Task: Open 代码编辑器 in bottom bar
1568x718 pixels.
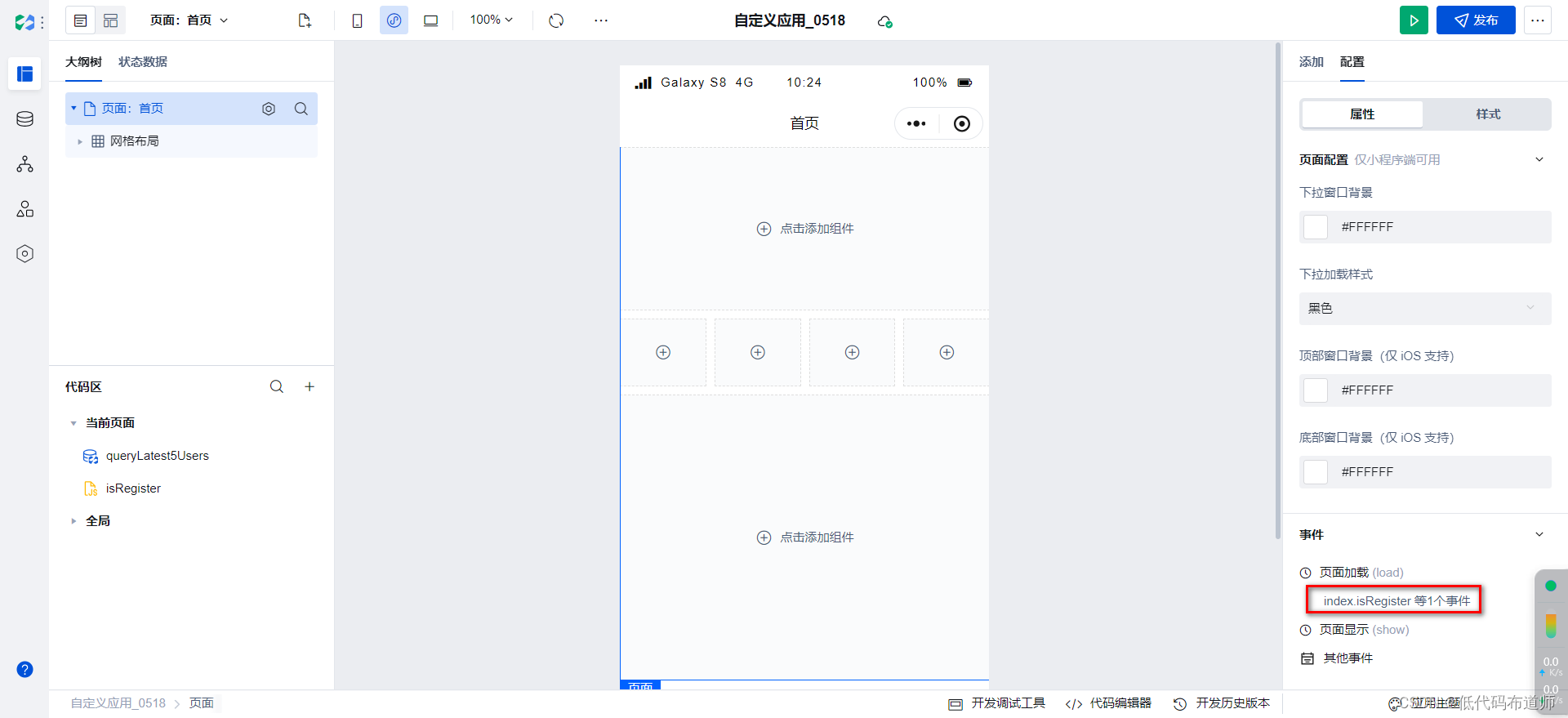Action: (1108, 703)
